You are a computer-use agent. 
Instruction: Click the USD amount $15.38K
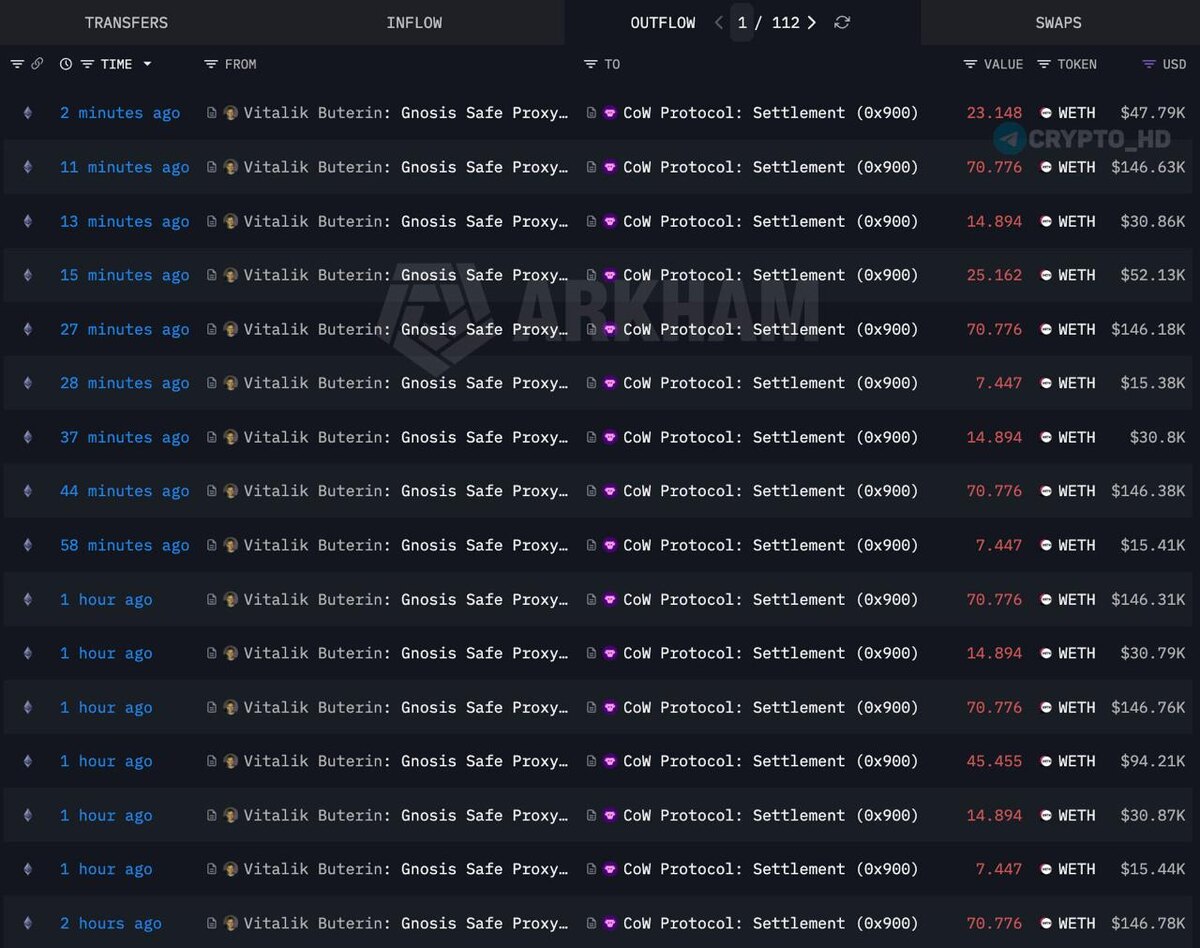1153,383
